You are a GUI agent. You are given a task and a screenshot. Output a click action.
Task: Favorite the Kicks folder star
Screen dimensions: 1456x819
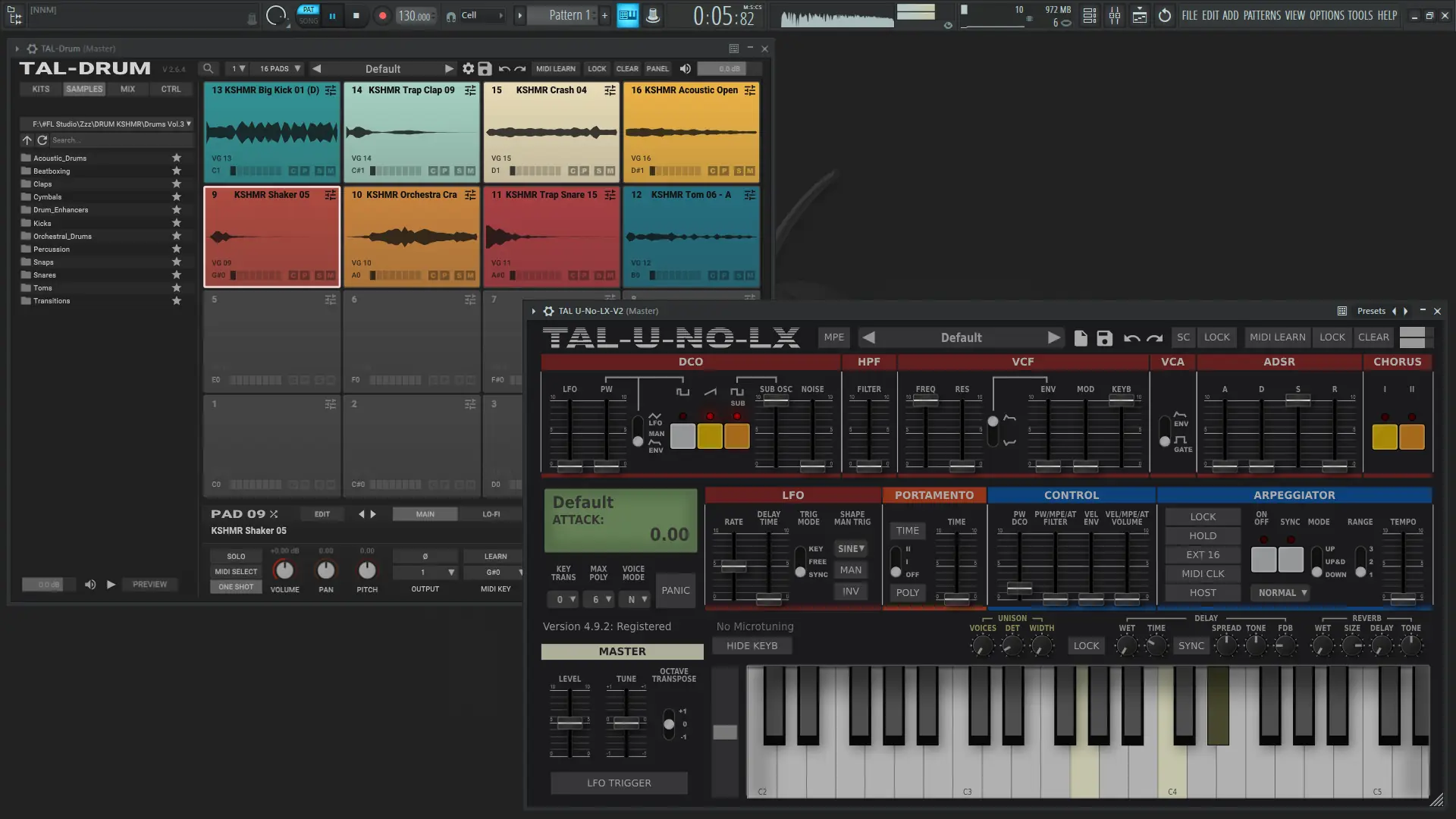(x=177, y=223)
